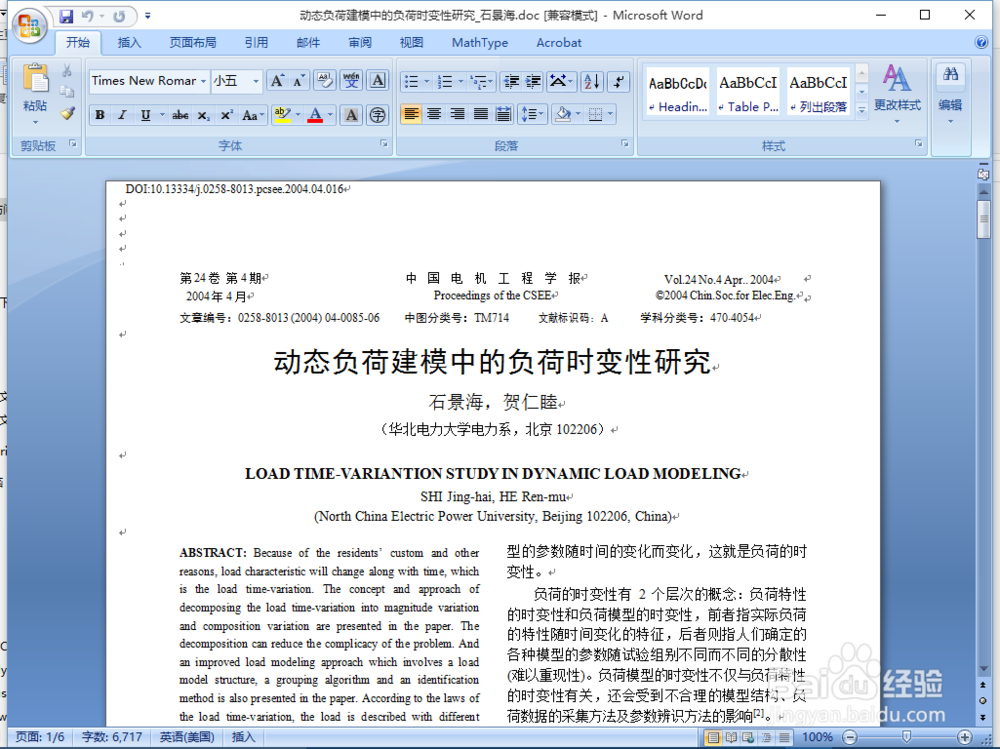Click the red font color A button

coord(315,115)
